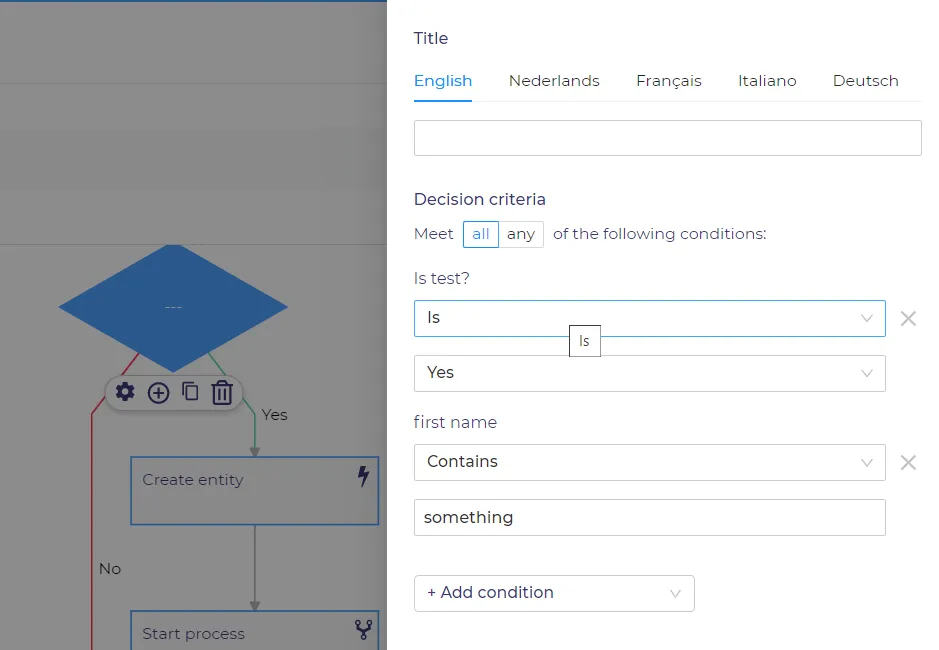Switch to the Français title tab
The width and height of the screenshot is (939, 650).
coord(668,81)
